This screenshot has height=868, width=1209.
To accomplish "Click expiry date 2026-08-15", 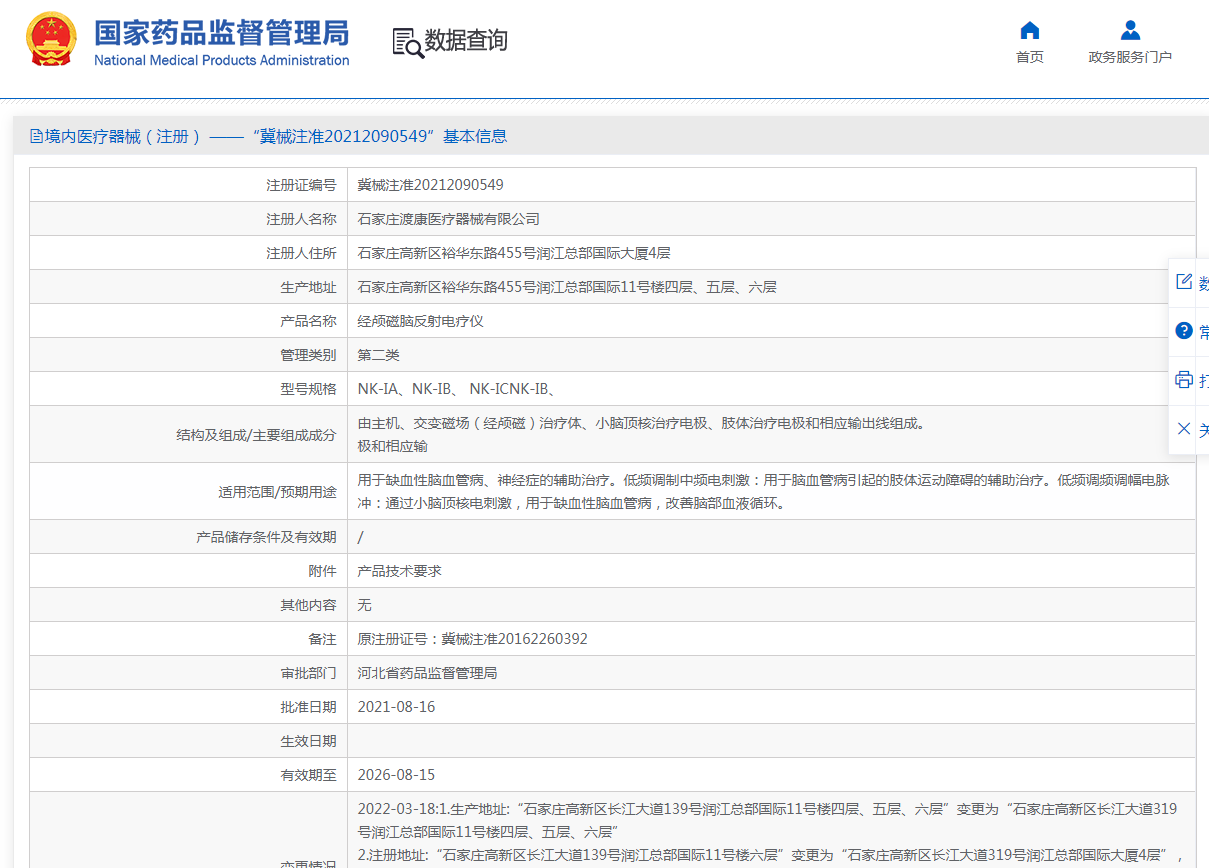I will (x=397, y=775).
